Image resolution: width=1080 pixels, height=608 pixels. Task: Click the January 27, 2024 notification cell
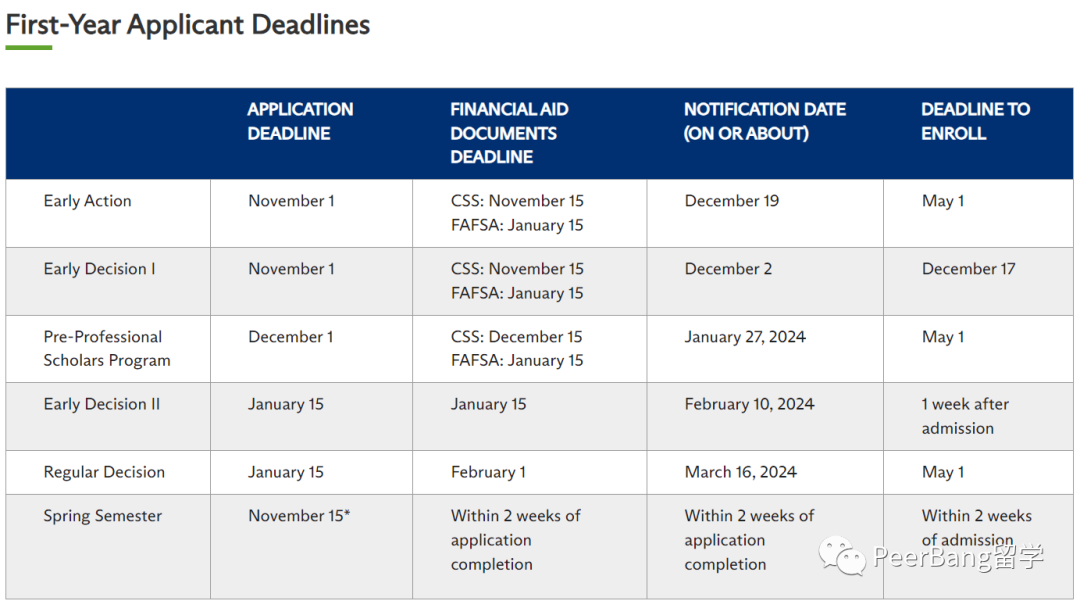[x=745, y=337]
